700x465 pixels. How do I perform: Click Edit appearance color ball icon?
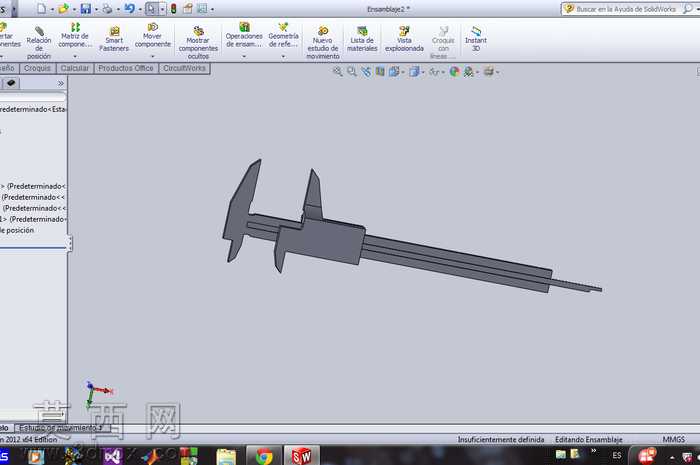coord(454,71)
